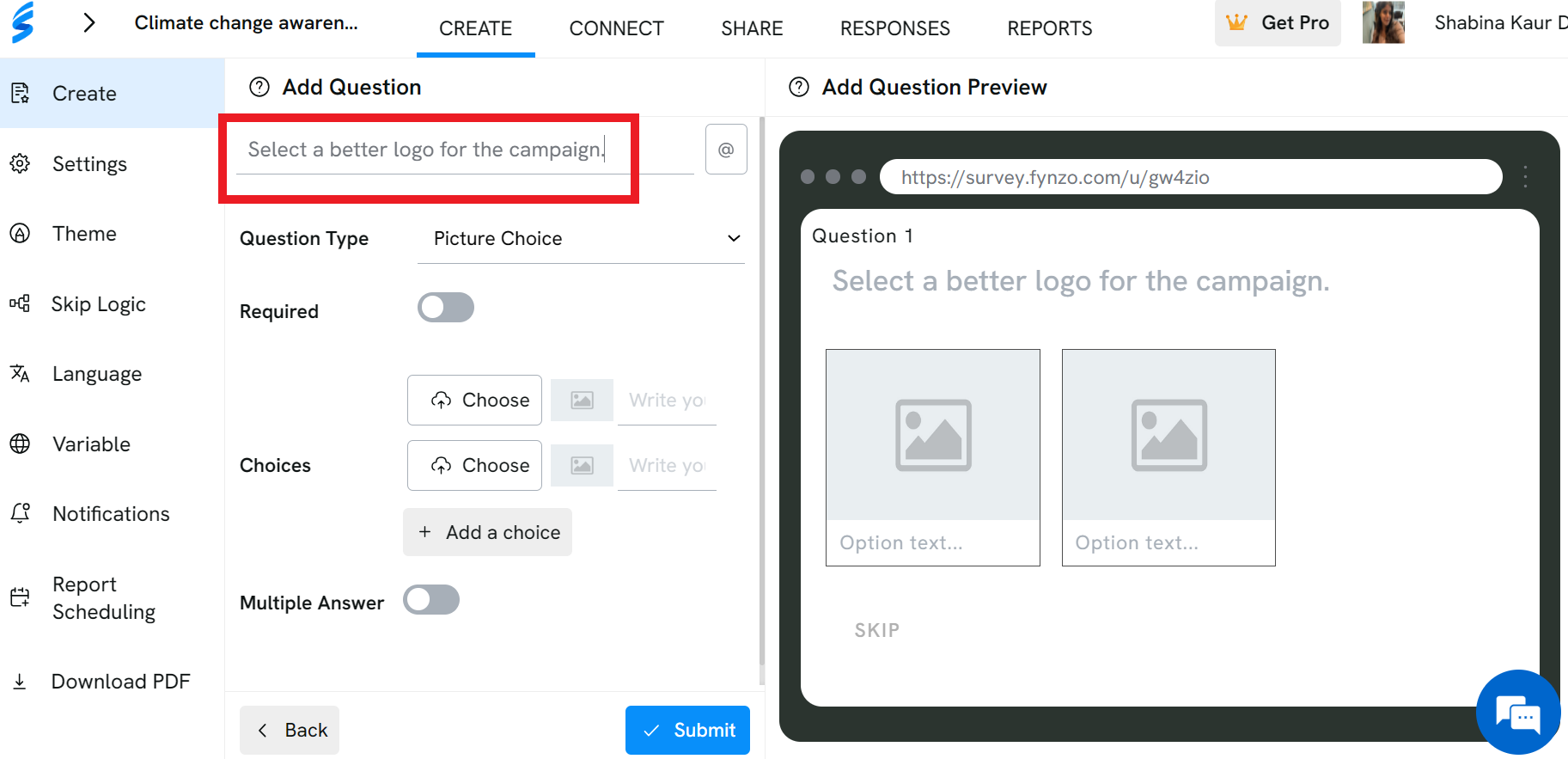Viewport: 1568px width, 759px height.
Task: Open user profile avatar picture
Action: point(1383,22)
